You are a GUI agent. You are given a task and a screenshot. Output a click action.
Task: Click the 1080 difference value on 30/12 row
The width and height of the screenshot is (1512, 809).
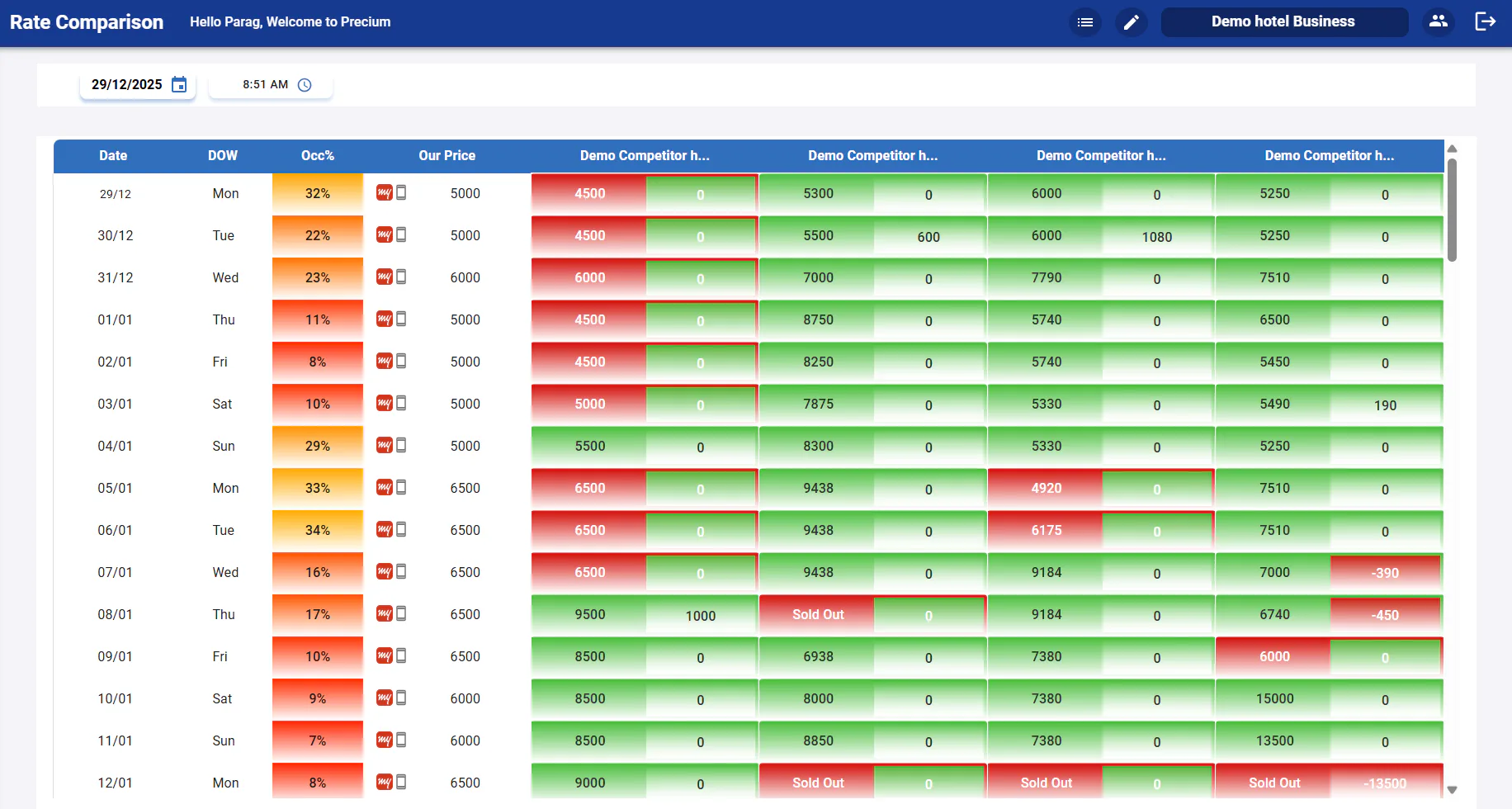click(x=1157, y=237)
